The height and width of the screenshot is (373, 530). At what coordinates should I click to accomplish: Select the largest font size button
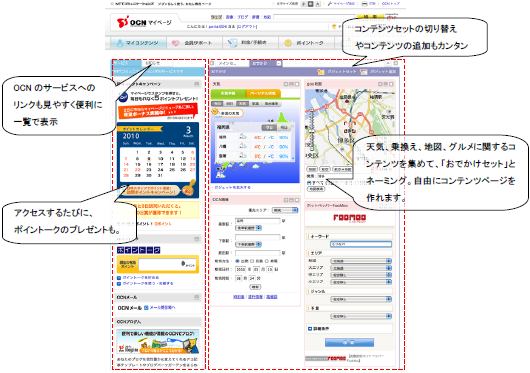coord(318,4)
